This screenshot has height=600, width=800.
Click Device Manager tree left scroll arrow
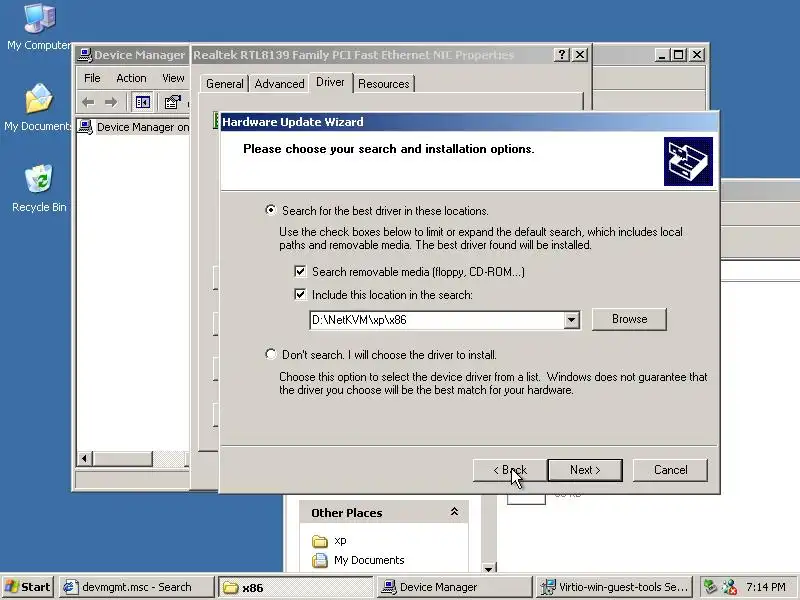click(85, 459)
